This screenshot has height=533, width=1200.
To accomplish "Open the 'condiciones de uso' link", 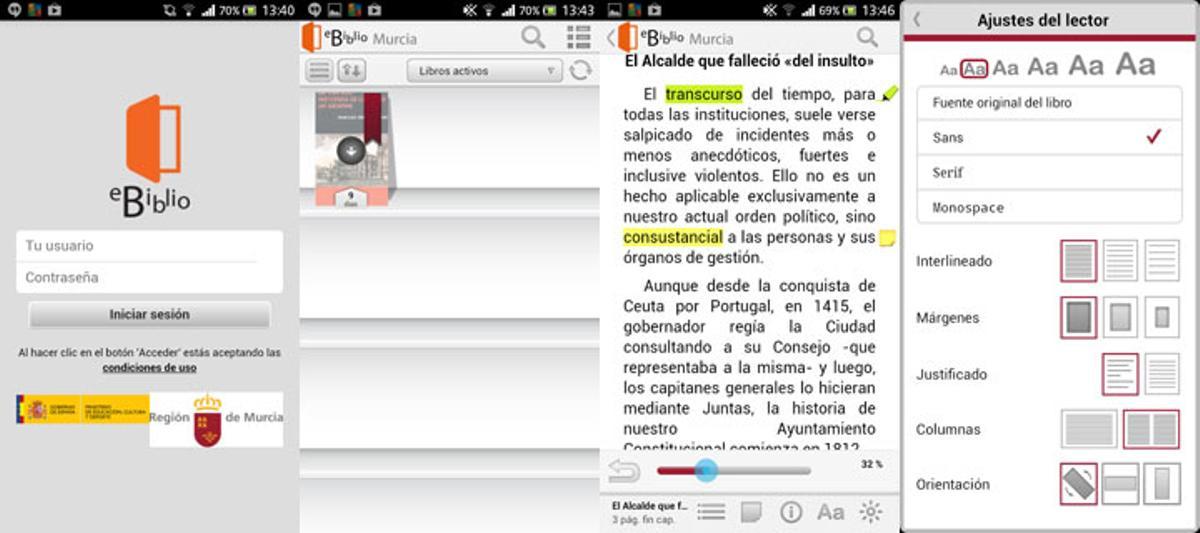I will pos(149,368).
